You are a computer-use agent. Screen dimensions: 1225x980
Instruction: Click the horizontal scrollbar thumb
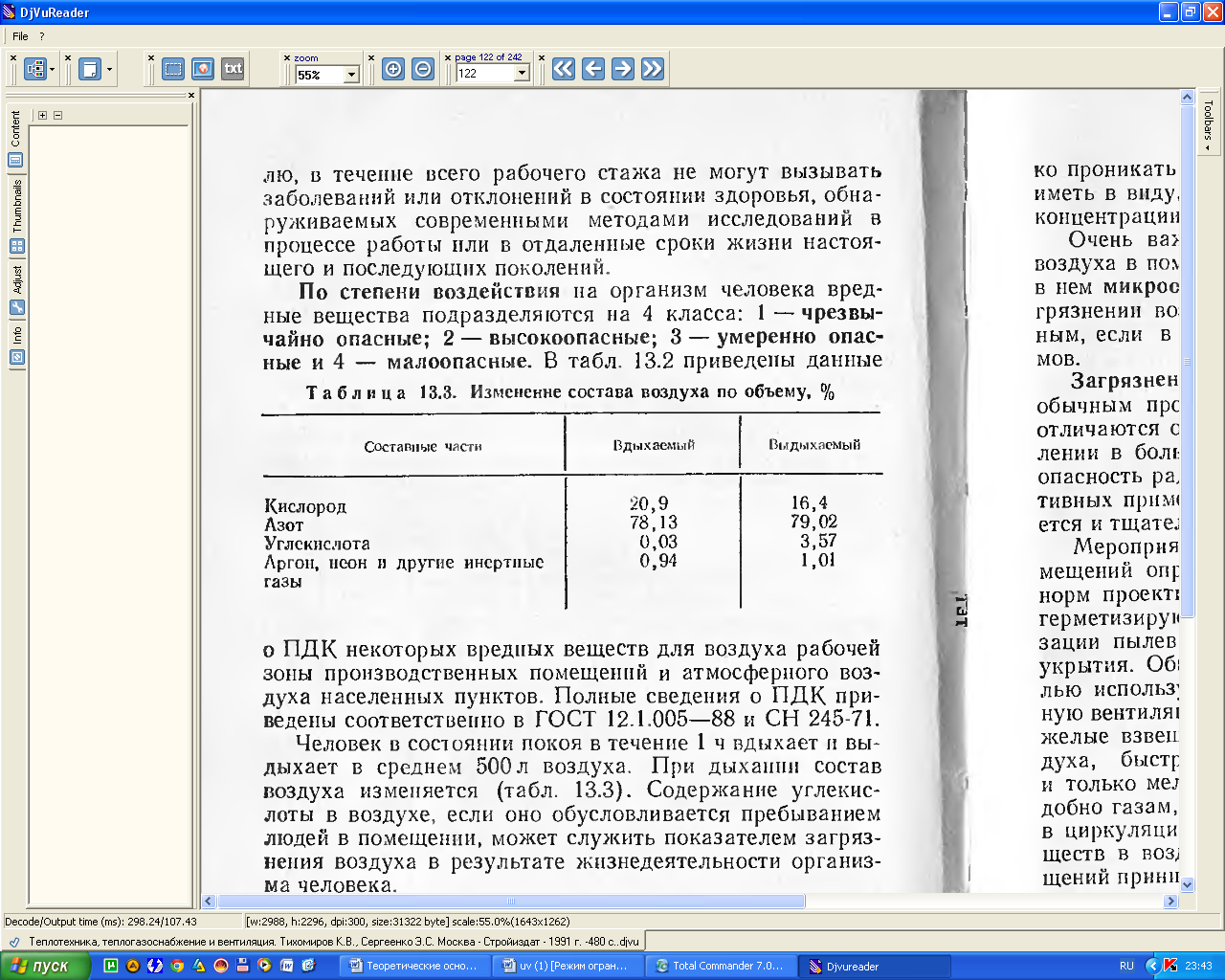pyautogui.click(x=511, y=902)
